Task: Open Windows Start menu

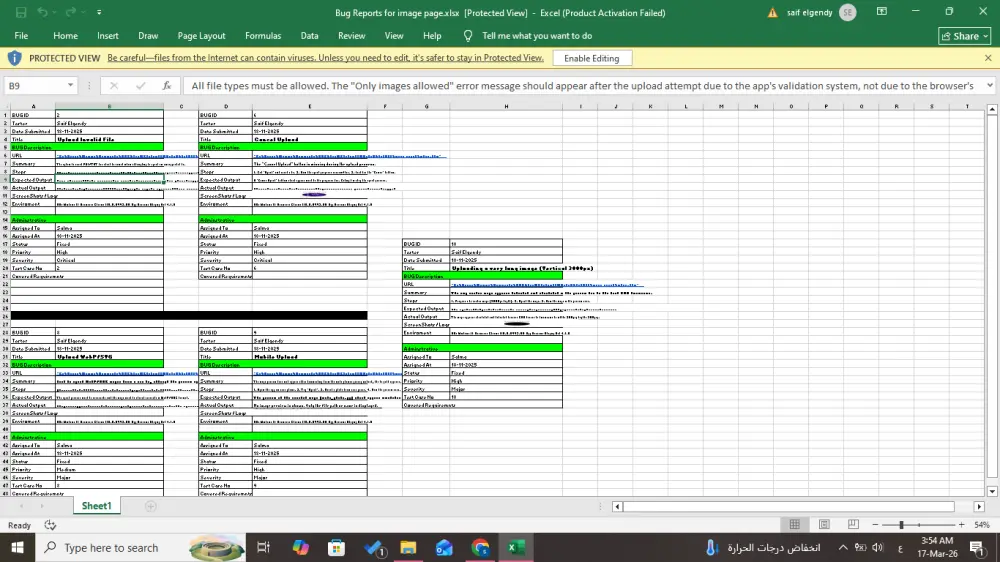Action: [x=17, y=547]
